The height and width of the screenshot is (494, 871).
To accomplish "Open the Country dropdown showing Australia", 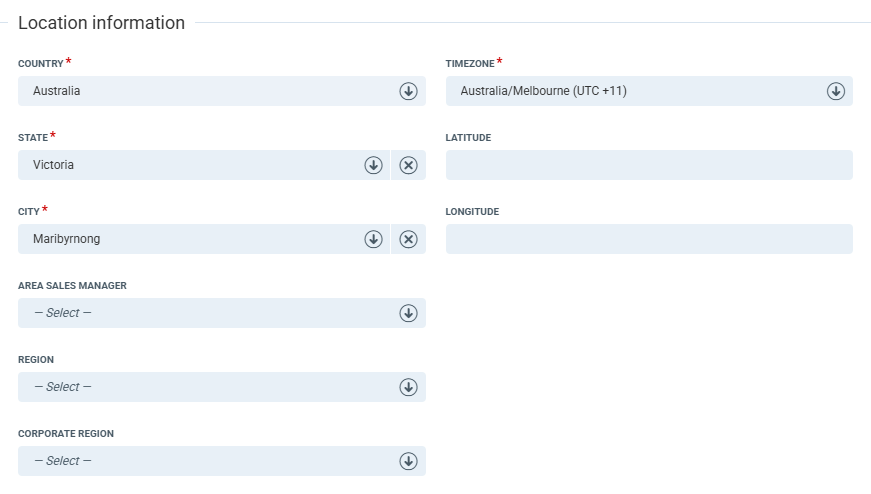I will click(200, 91).
